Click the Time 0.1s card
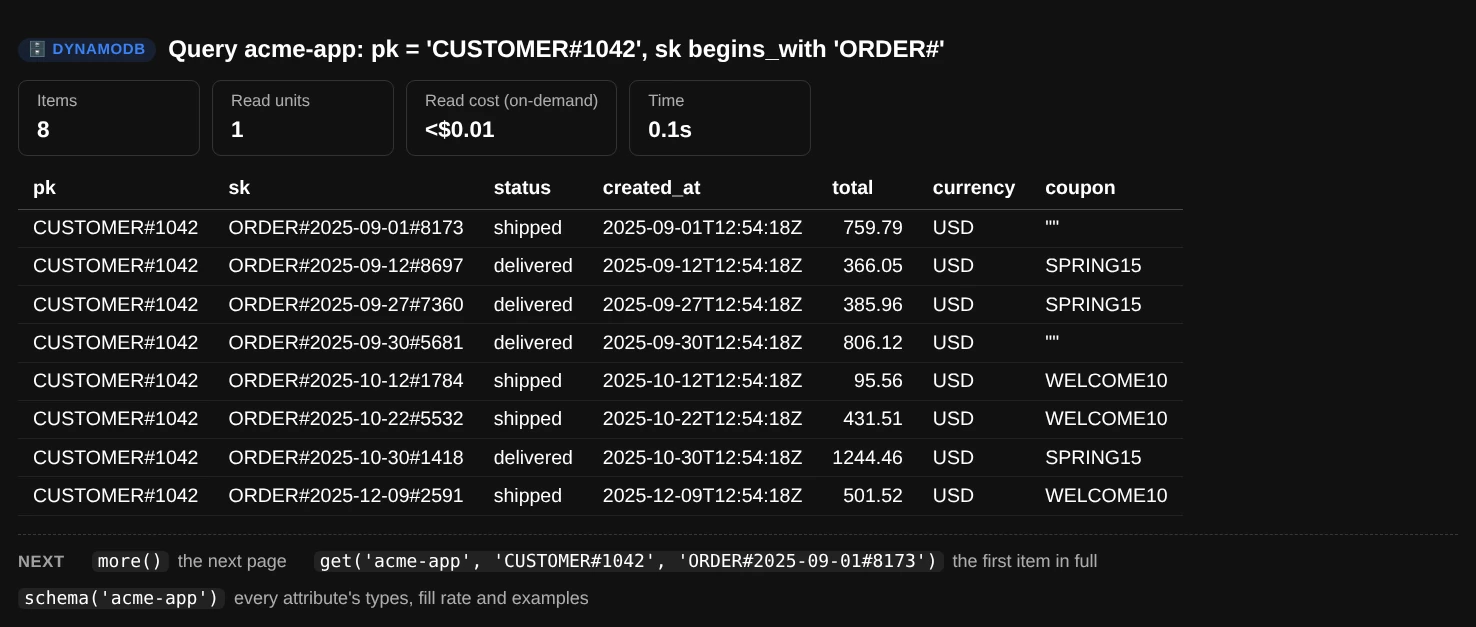This screenshot has height=627, width=1476. [x=720, y=118]
